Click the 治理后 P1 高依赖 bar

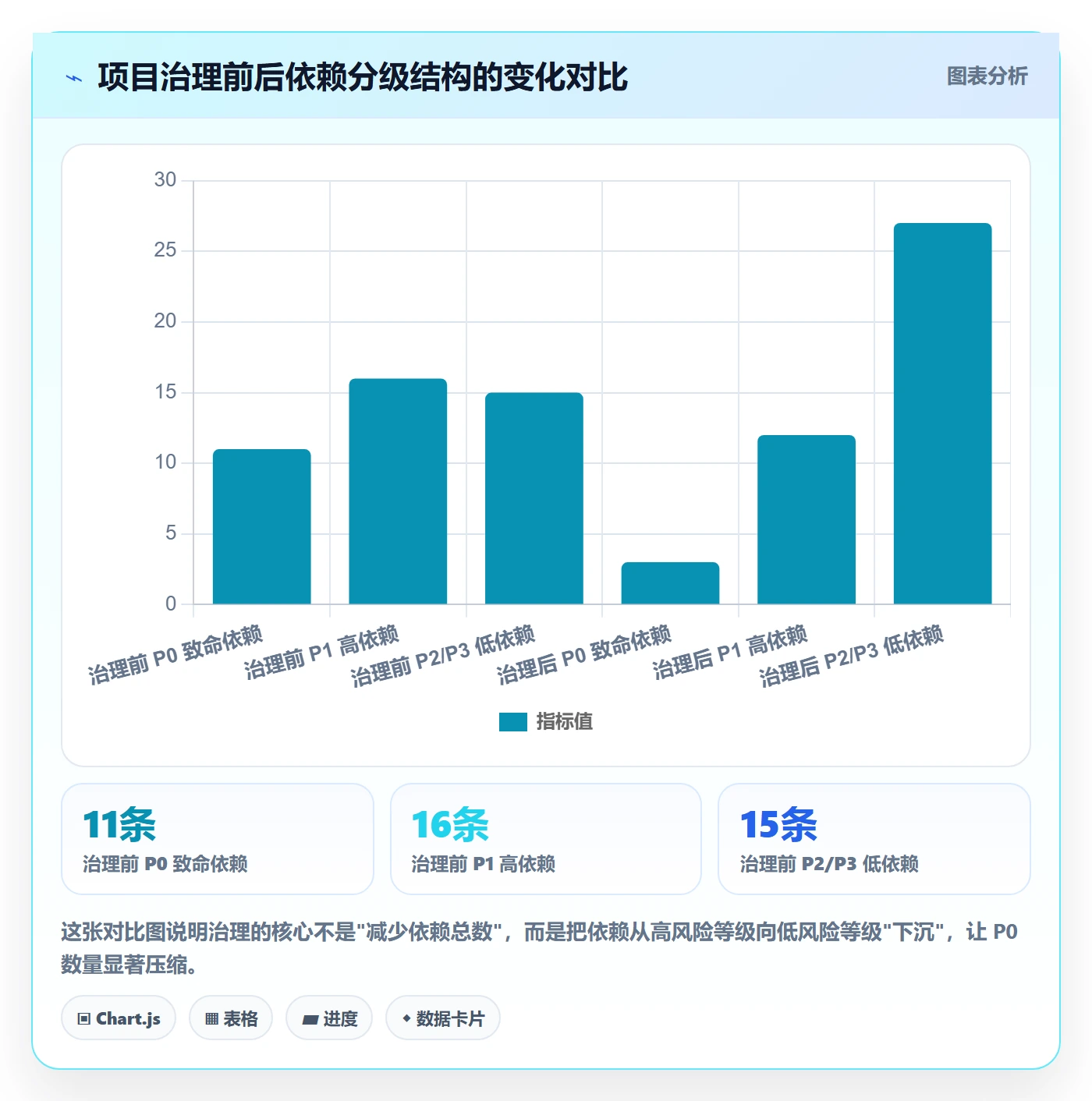[x=807, y=519]
